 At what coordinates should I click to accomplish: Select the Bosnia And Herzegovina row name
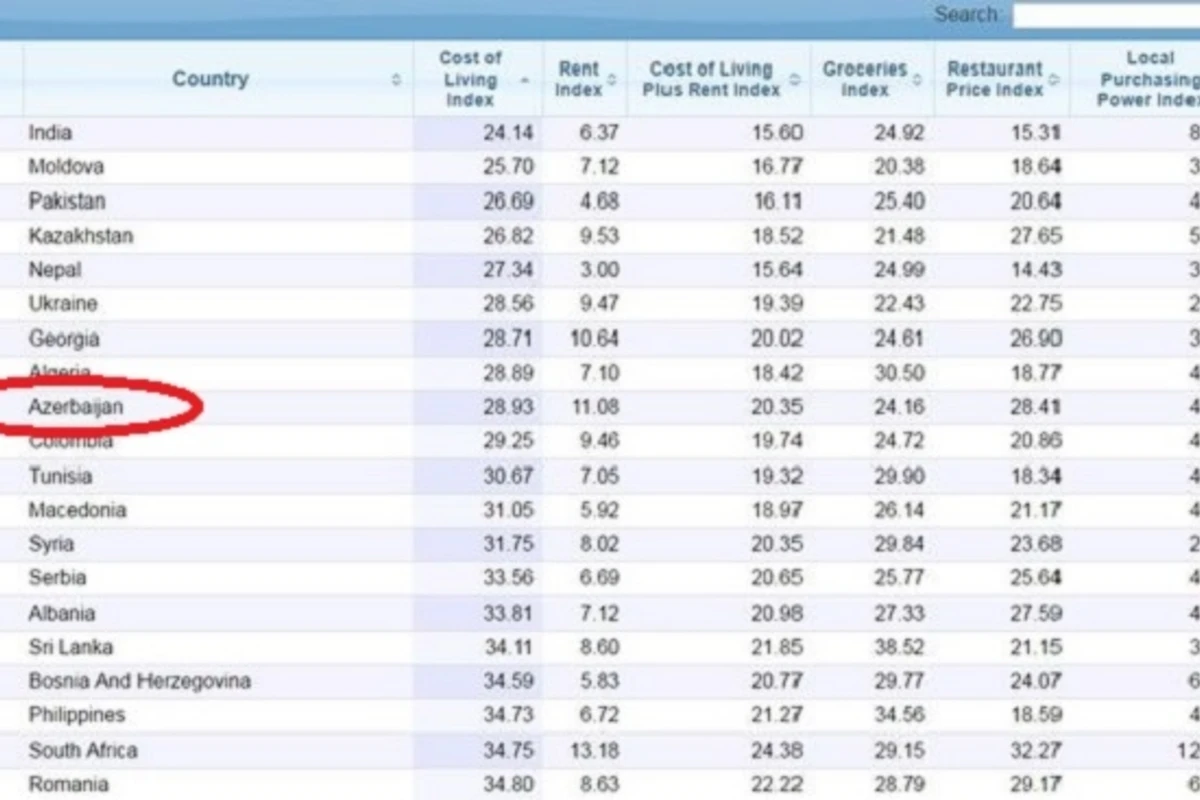[x=139, y=682]
